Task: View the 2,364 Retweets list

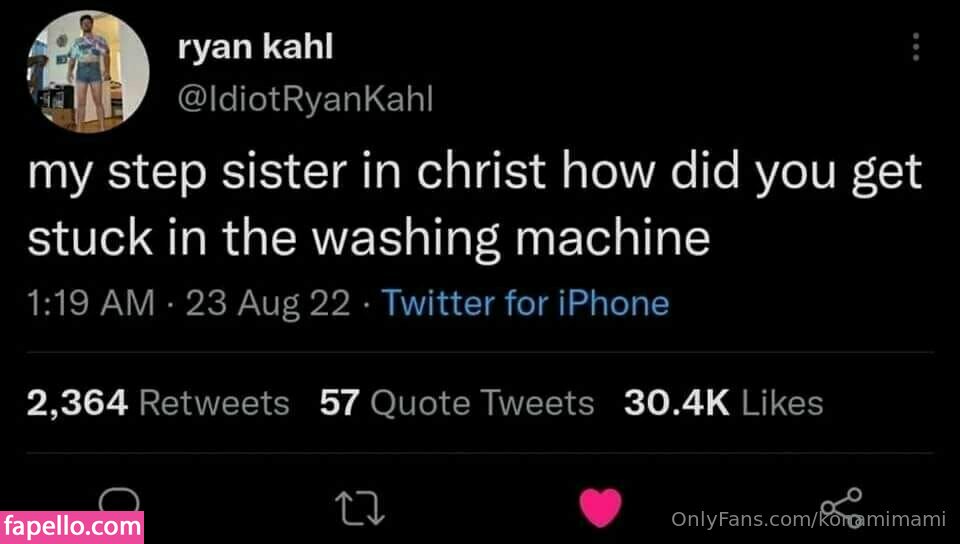Action: pyautogui.click(x=158, y=403)
